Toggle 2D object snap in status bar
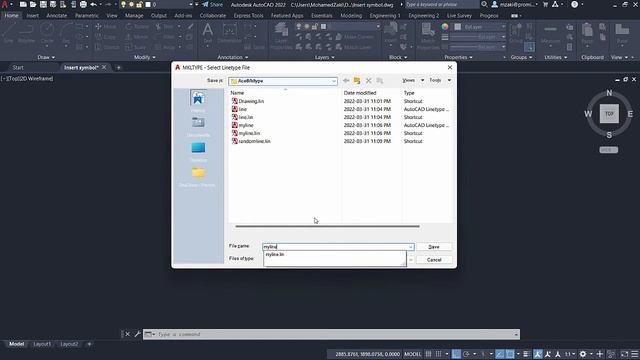The image size is (640, 360). point(510,354)
